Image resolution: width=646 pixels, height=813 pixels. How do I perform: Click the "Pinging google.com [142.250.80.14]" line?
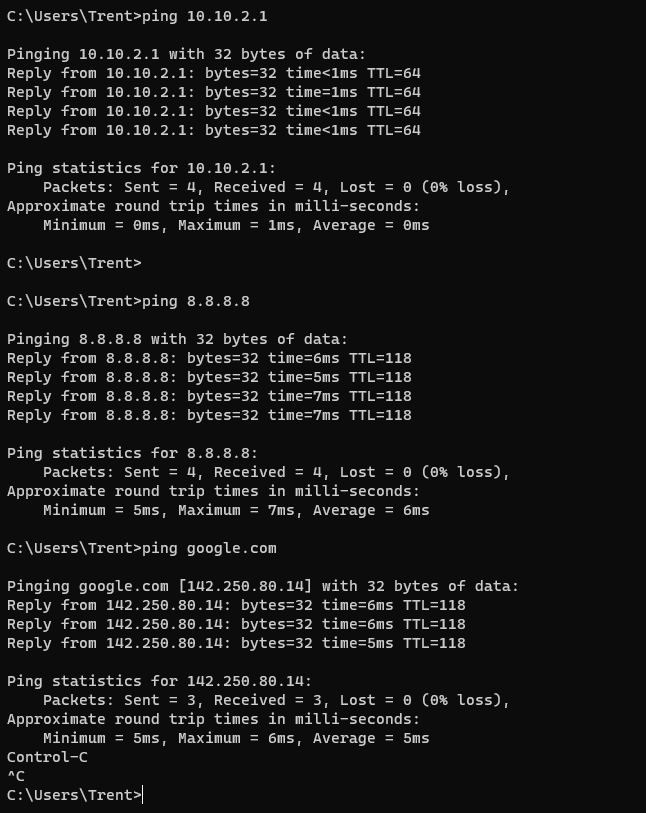tap(263, 586)
